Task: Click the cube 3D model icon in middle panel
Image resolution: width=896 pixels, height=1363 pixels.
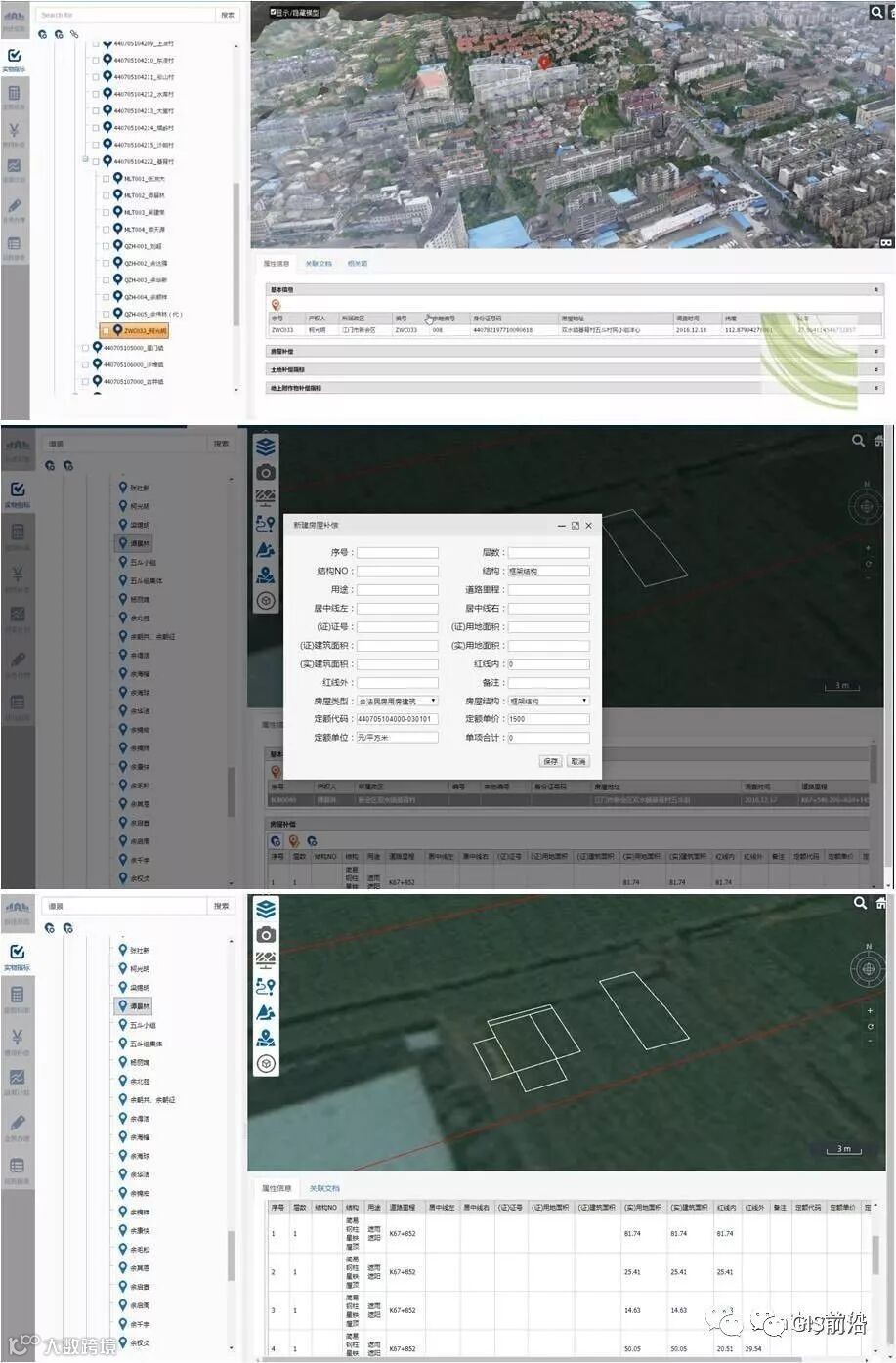Action: click(266, 601)
